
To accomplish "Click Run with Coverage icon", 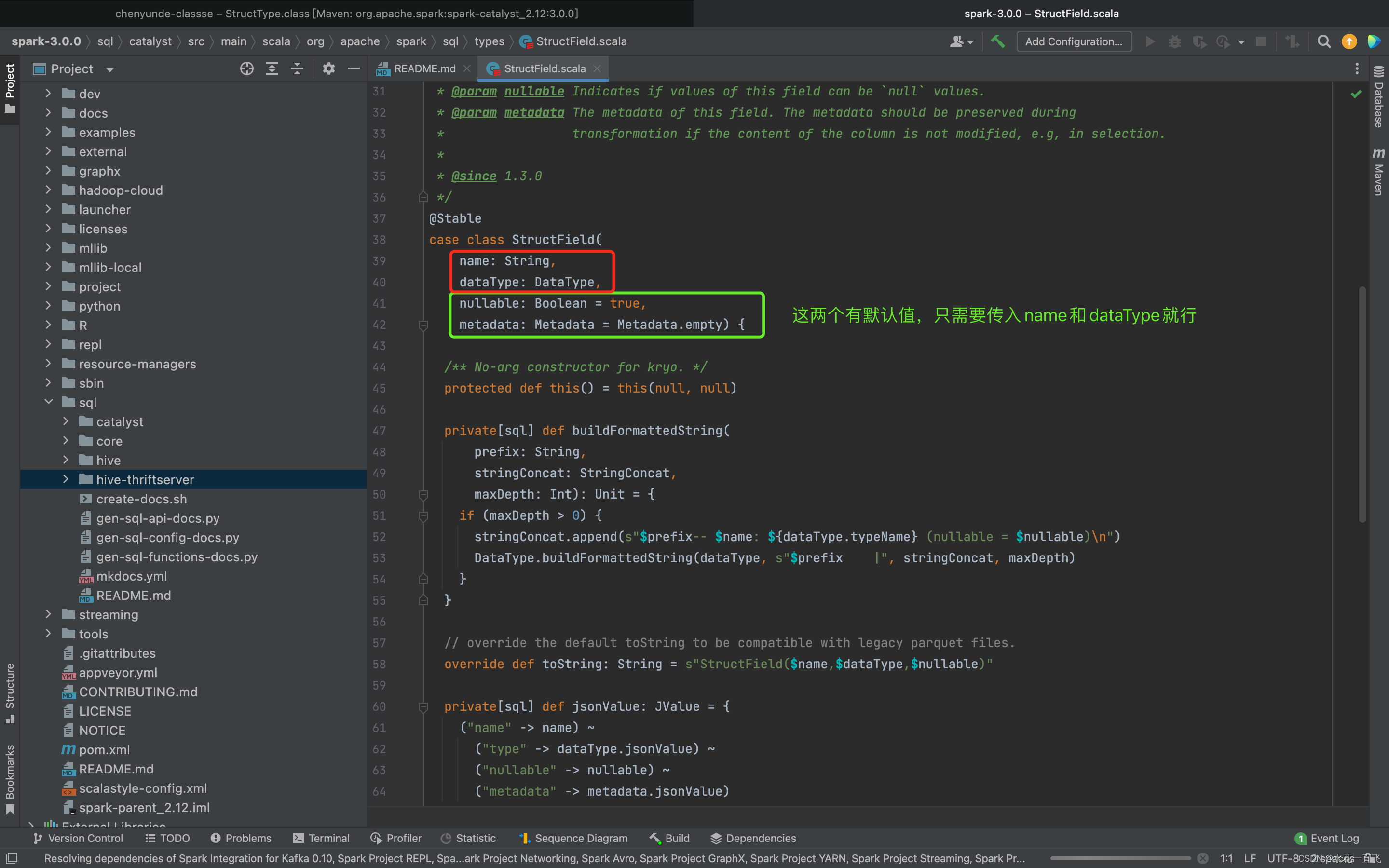I will [1199, 41].
